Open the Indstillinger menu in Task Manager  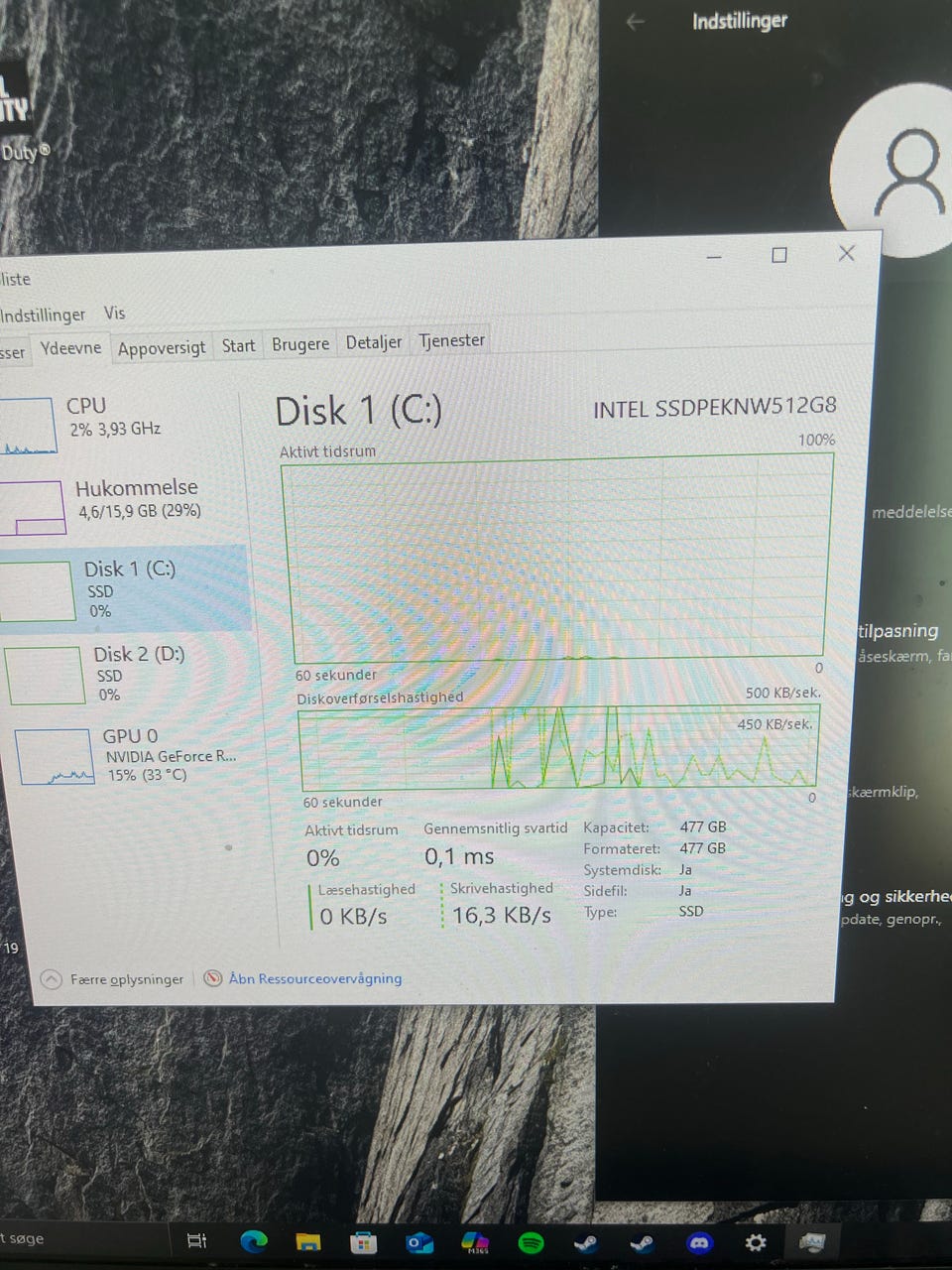[43, 315]
